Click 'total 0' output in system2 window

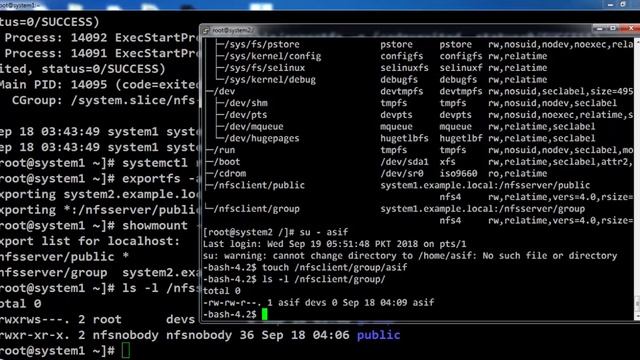(222, 291)
